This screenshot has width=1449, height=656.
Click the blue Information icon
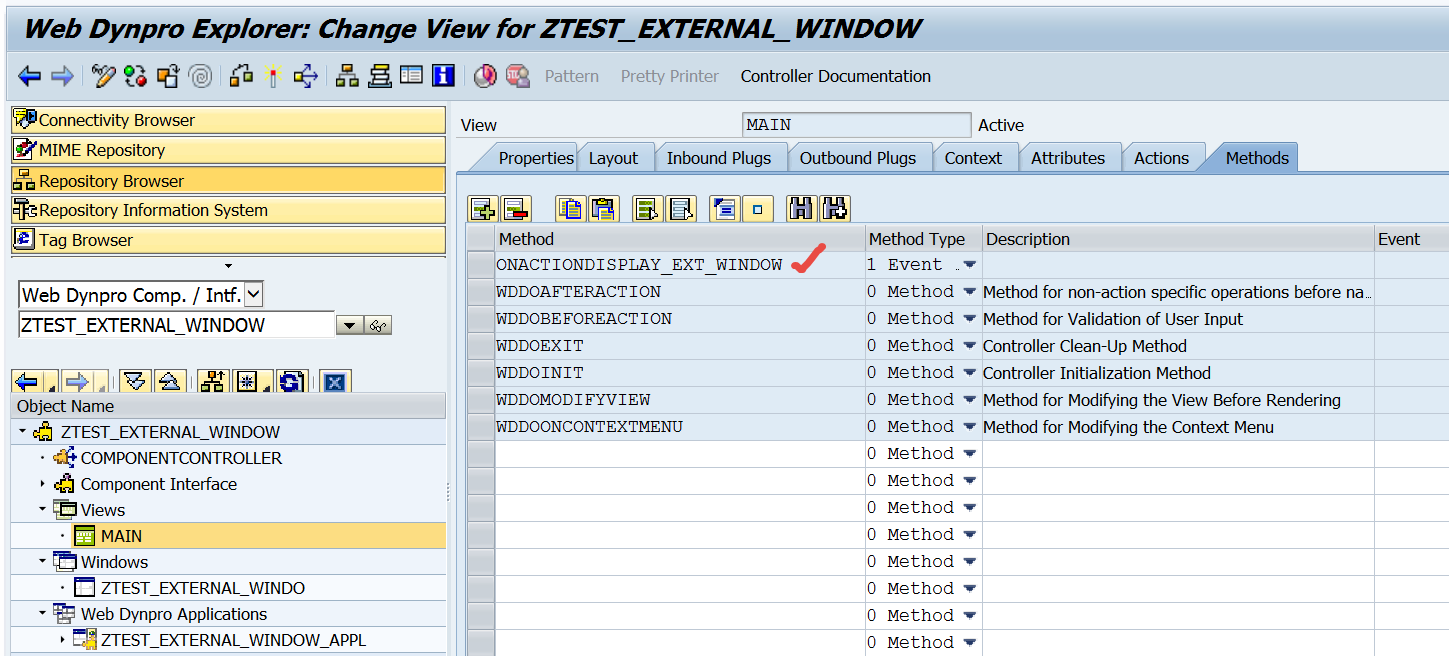443,76
